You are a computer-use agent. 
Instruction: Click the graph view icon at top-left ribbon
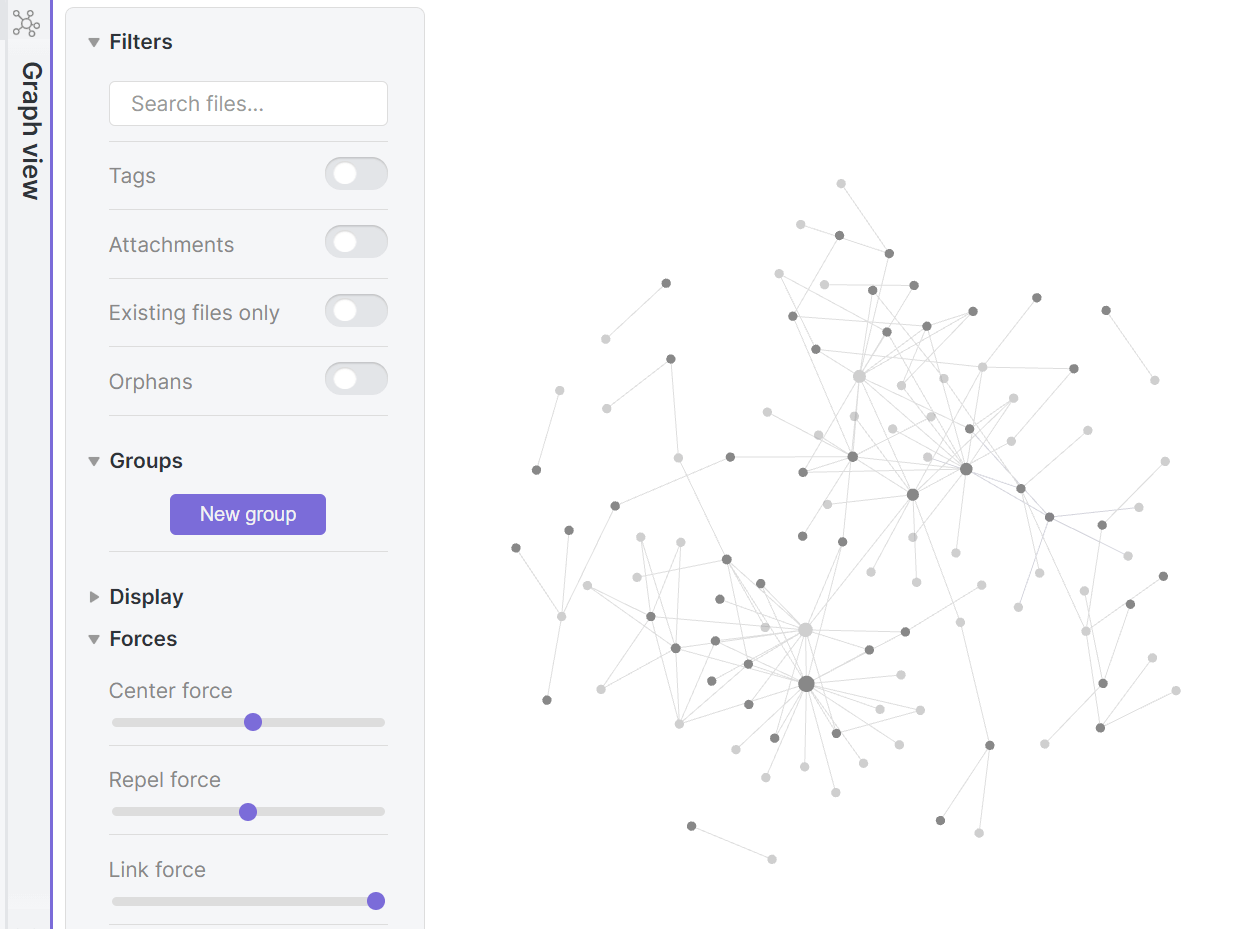click(25, 24)
